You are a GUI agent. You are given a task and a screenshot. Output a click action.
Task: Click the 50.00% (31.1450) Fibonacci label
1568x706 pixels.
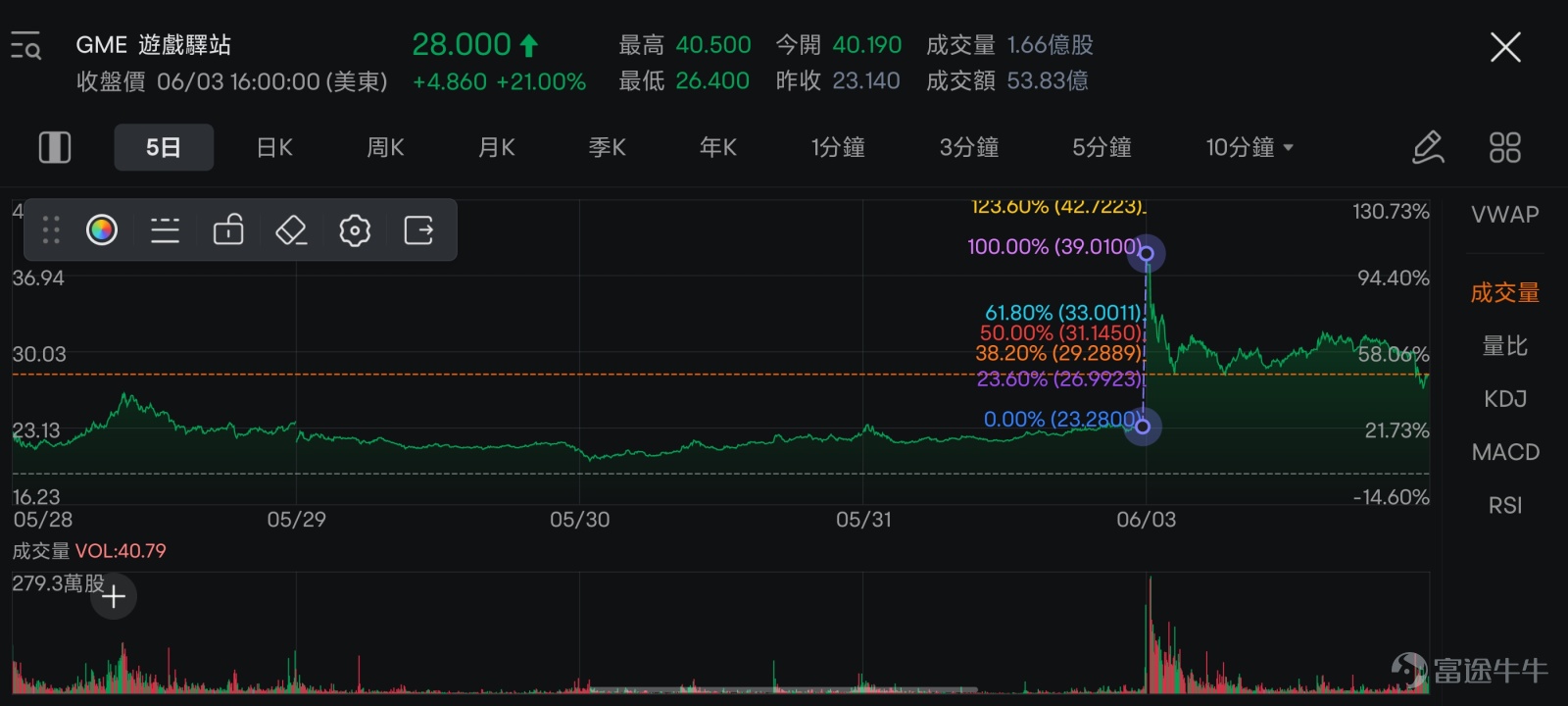point(1061,333)
